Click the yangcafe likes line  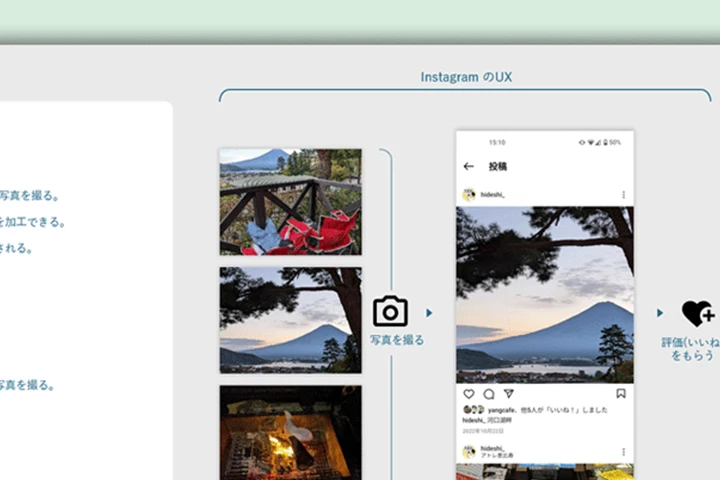[x=547, y=410]
